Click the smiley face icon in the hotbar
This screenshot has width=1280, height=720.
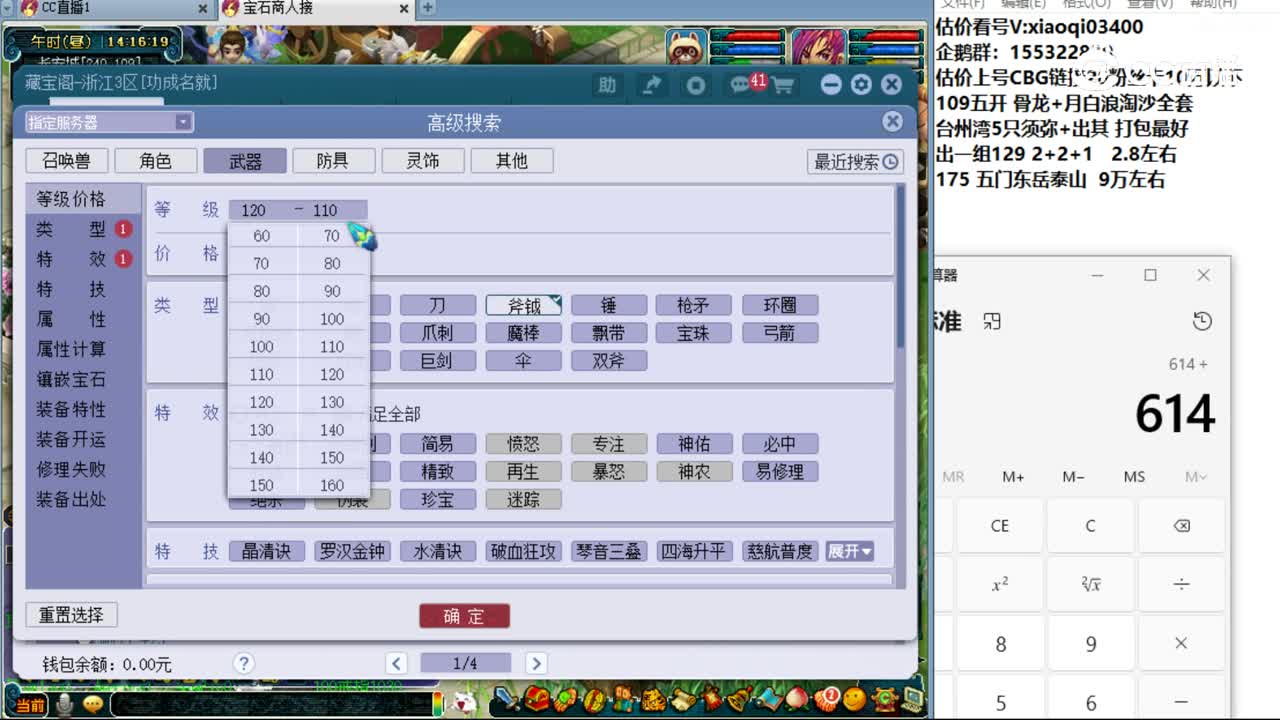(853, 698)
